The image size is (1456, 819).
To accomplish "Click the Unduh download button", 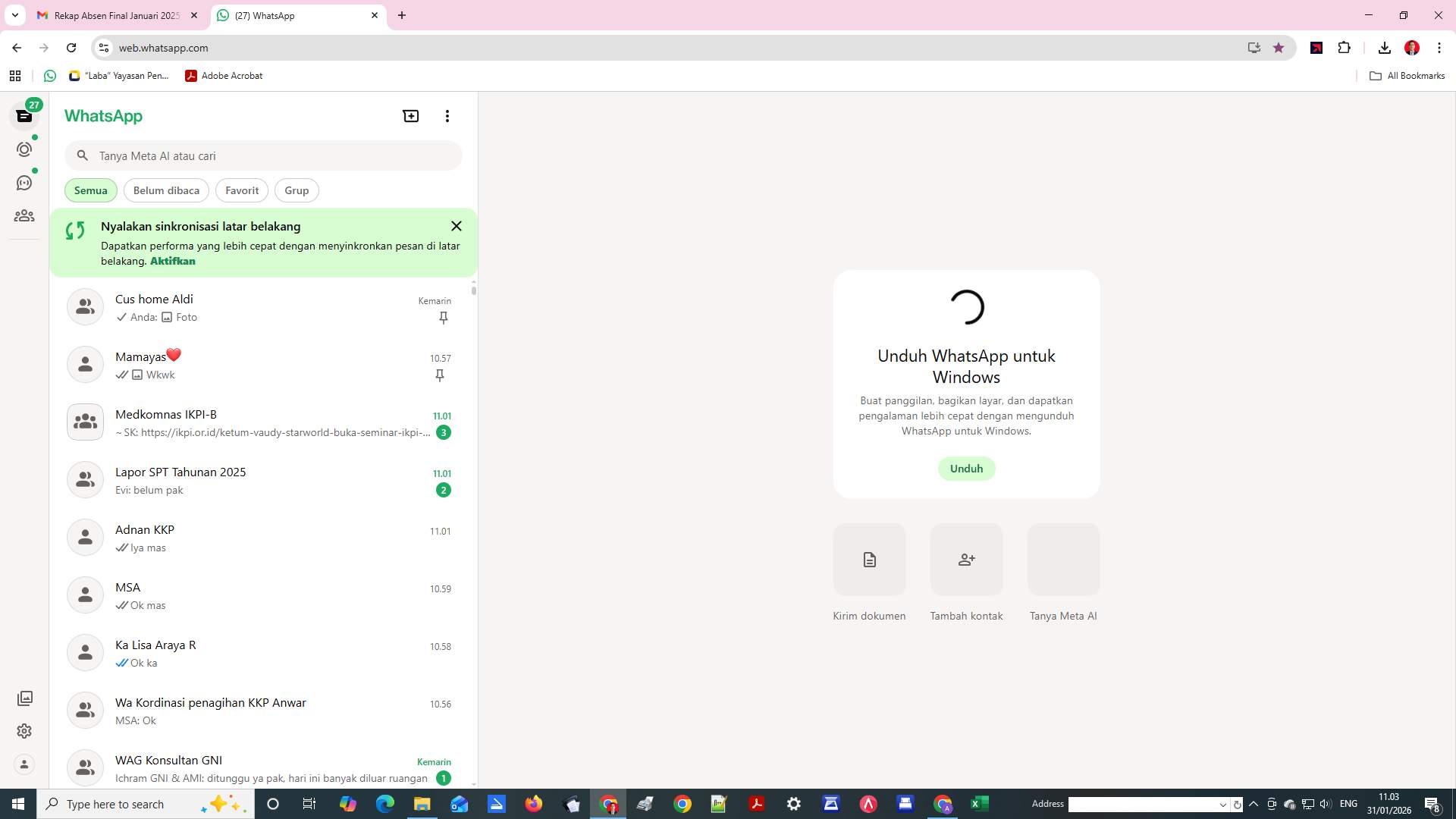I will point(966,468).
